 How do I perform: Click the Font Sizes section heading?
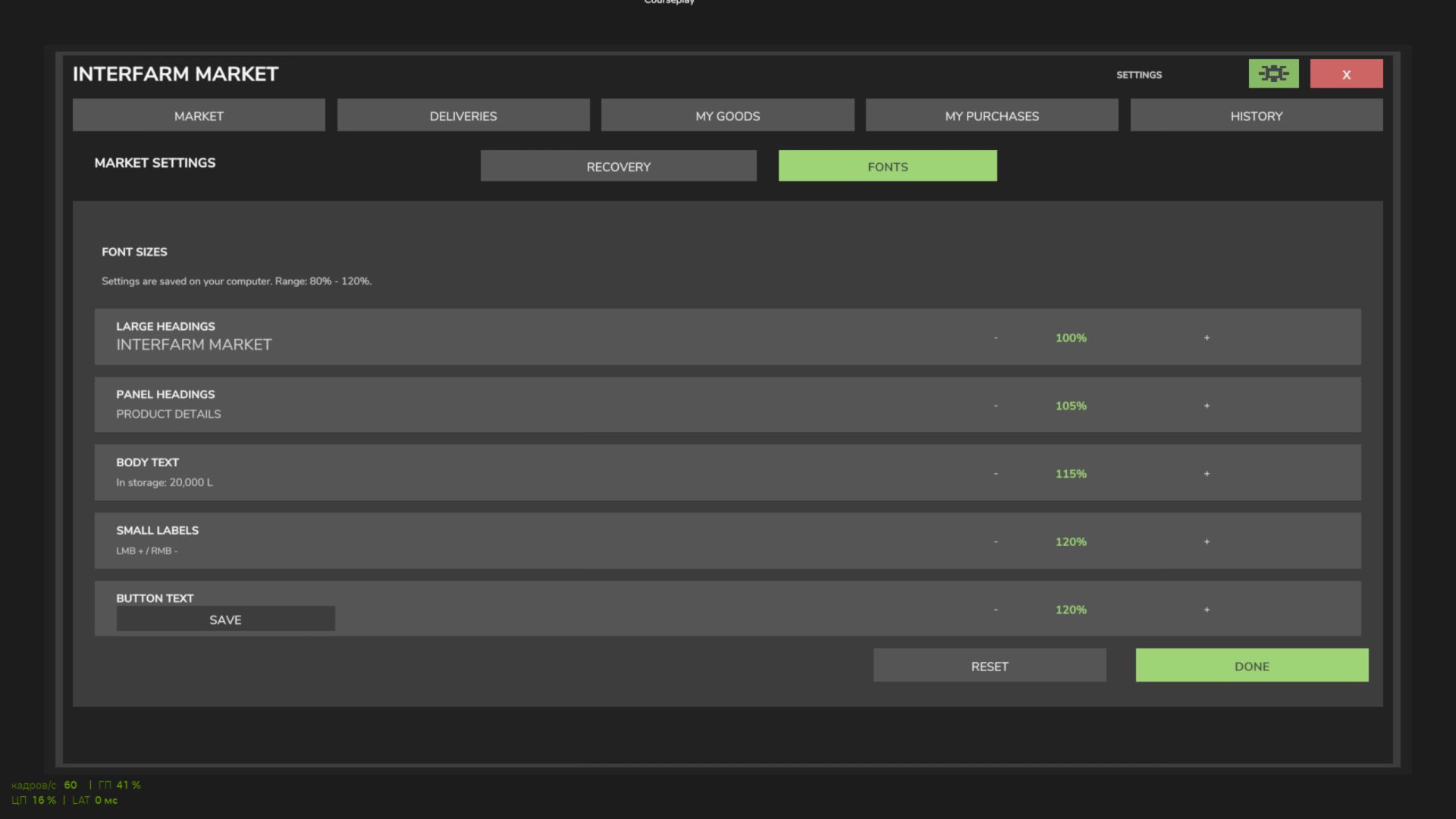(x=134, y=252)
